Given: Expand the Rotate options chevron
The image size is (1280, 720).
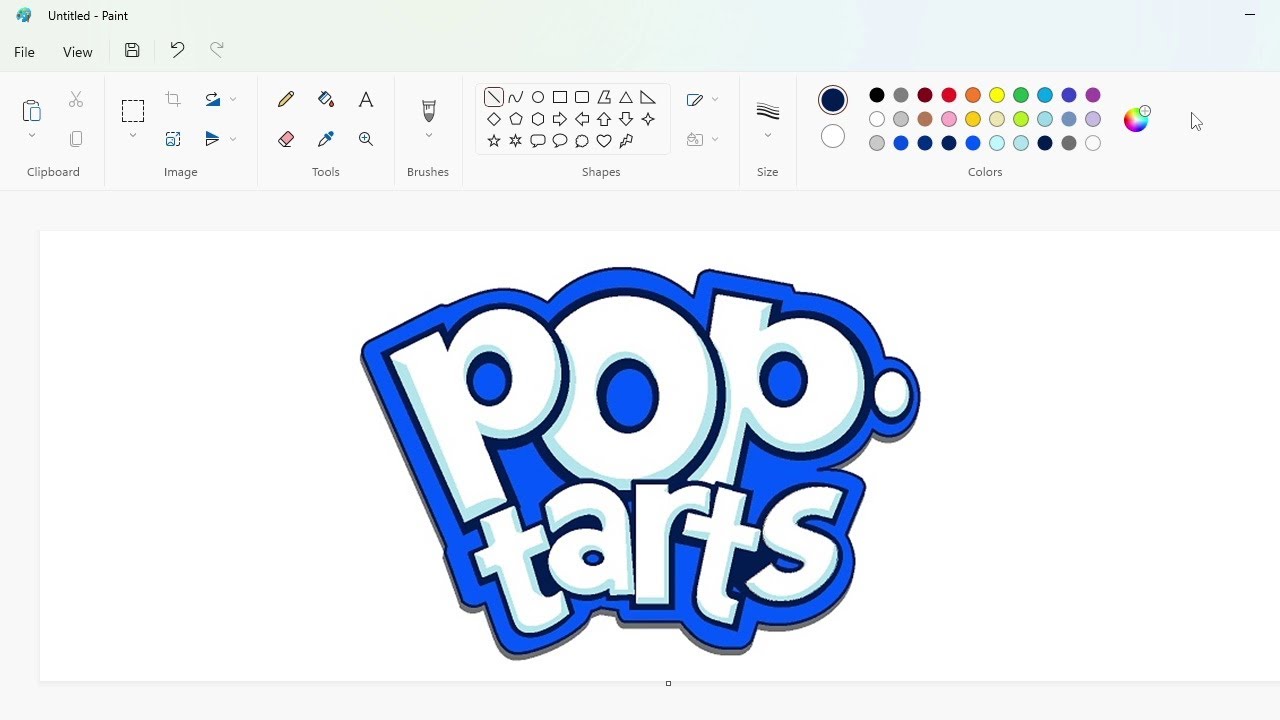Looking at the screenshot, I should click(233, 99).
